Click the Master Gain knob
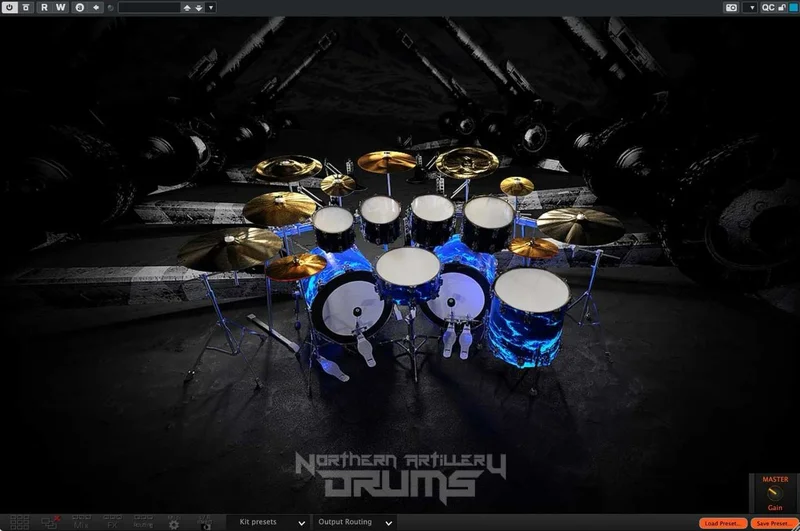 [775, 493]
